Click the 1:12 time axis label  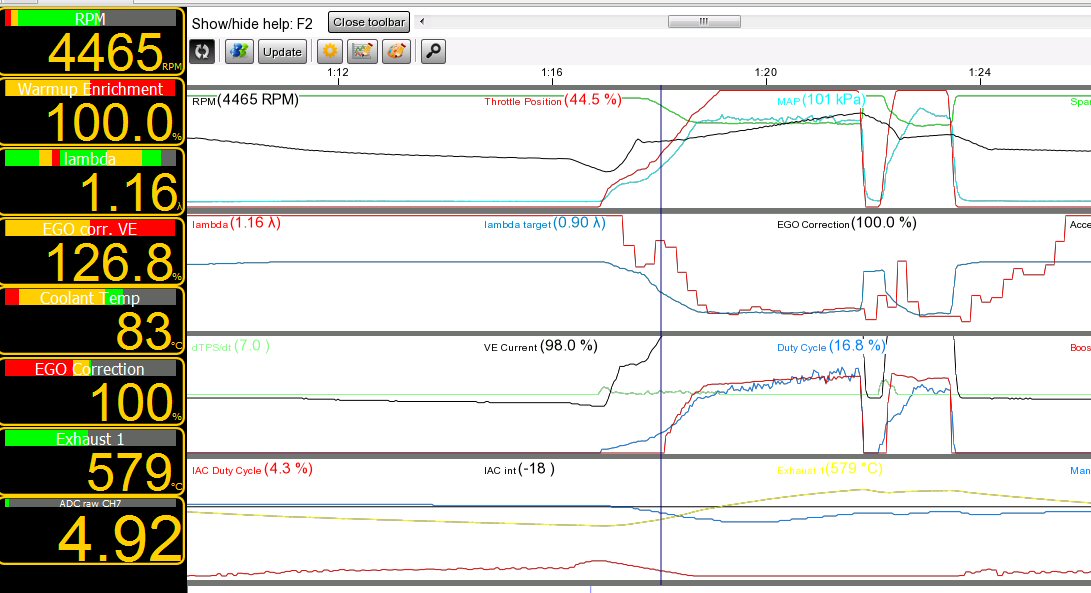tap(338, 72)
